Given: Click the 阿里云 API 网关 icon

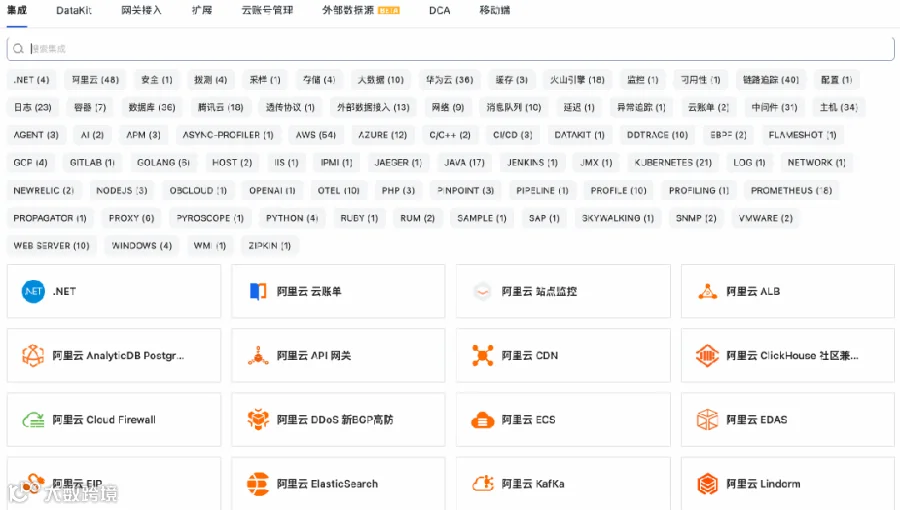Looking at the screenshot, I should point(258,356).
